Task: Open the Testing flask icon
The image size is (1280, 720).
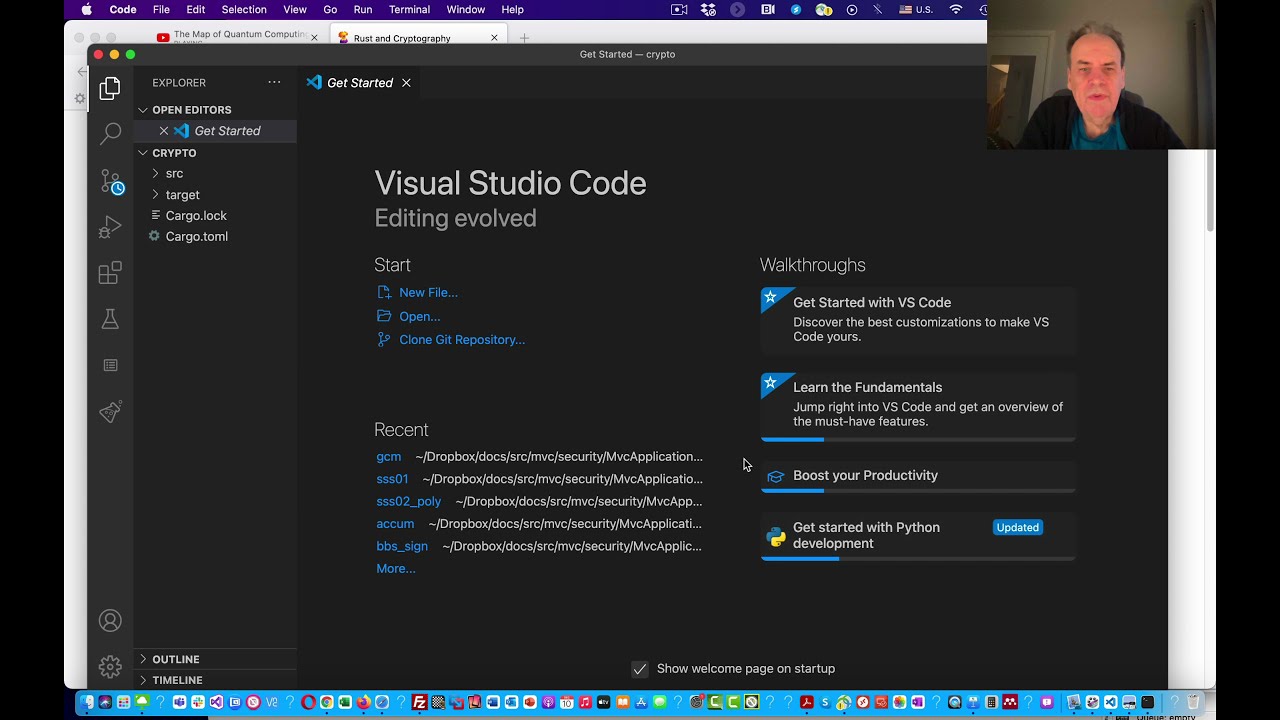Action: [110, 319]
